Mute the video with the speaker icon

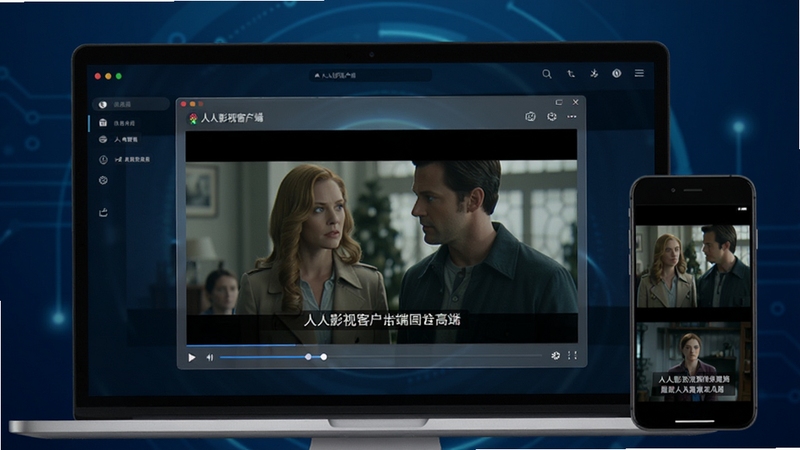click(x=210, y=358)
